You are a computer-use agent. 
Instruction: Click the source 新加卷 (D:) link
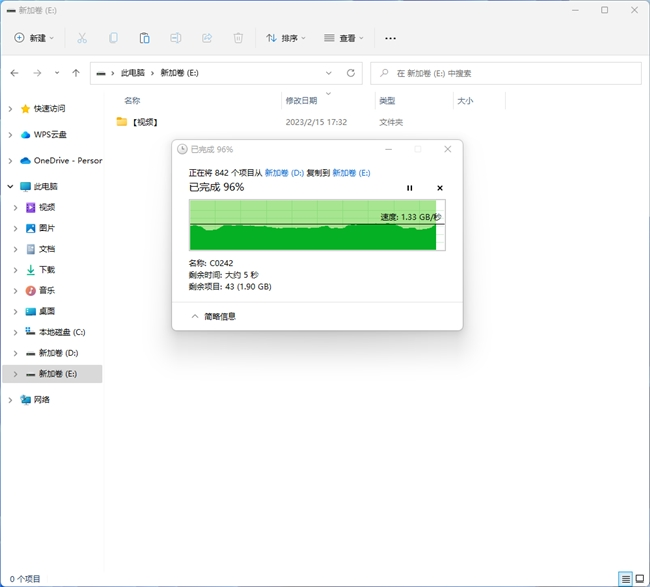point(283,173)
